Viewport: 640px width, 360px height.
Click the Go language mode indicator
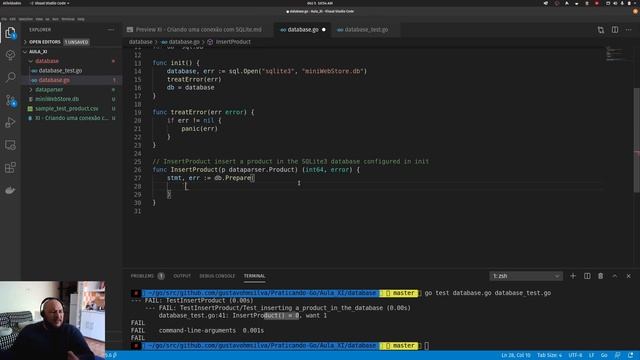[x=604, y=355]
